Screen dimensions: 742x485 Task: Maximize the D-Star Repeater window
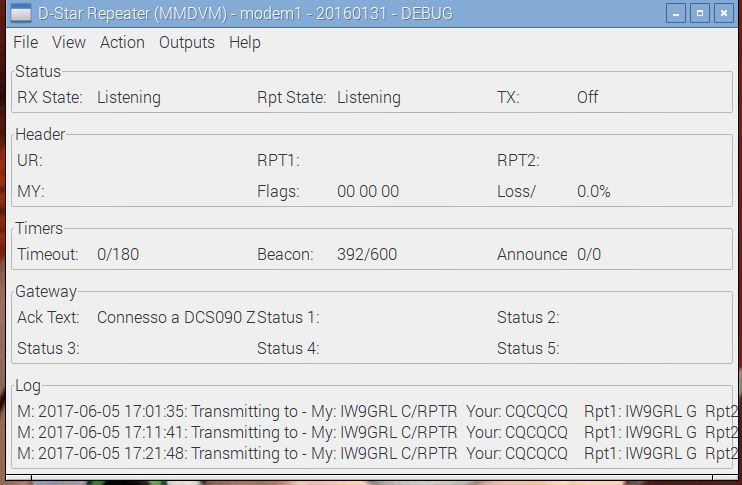(x=700, y=13)
